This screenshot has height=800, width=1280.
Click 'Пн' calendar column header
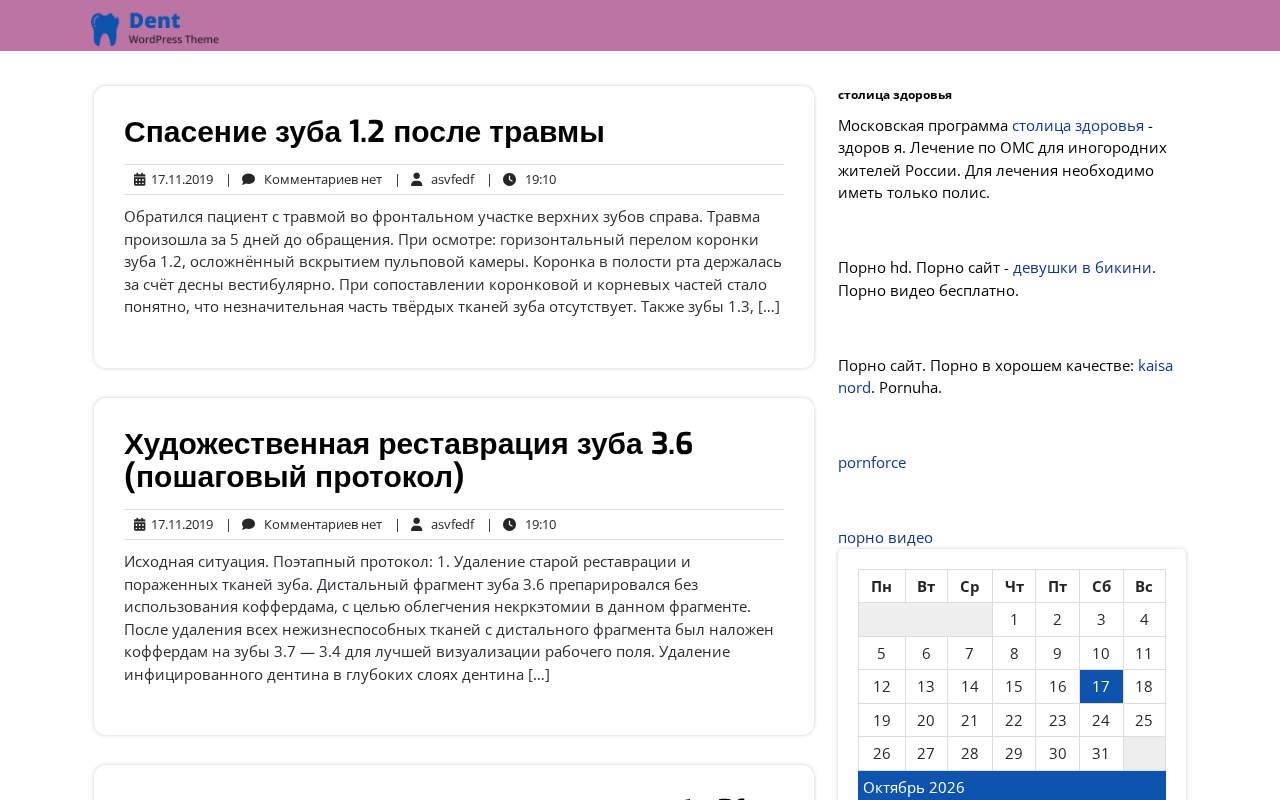click(881, 587)
